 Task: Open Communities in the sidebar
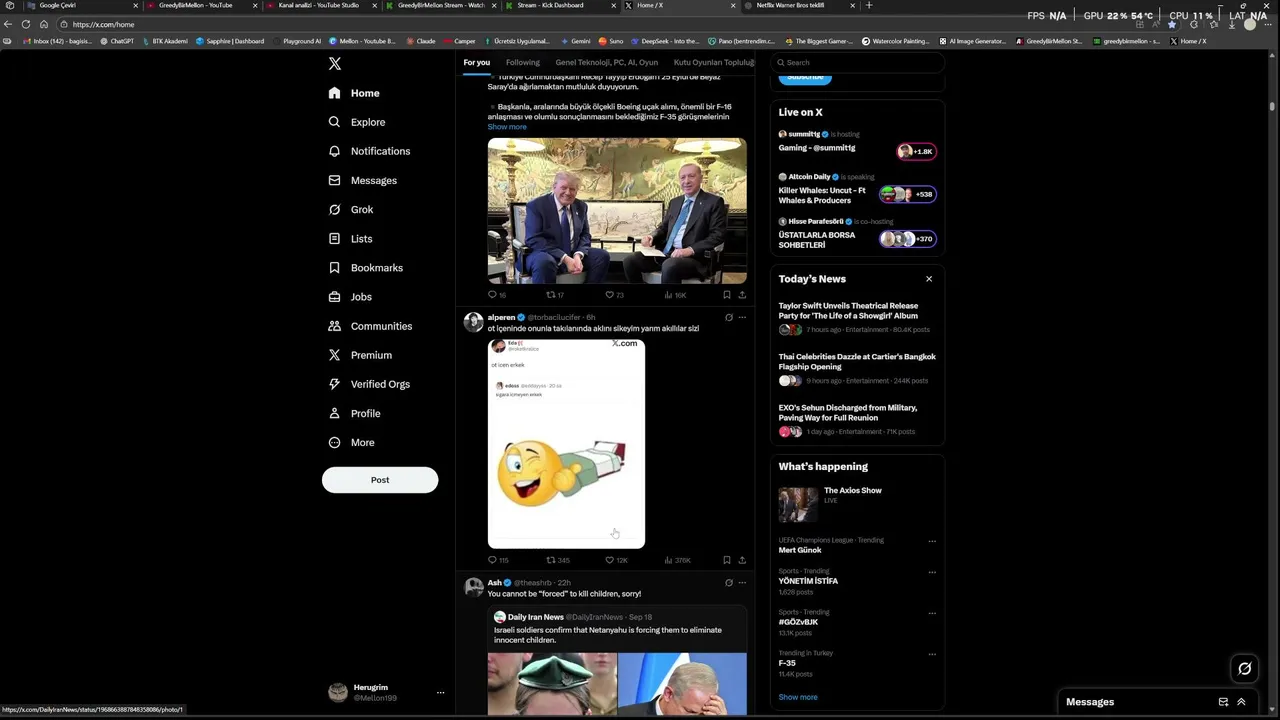(x=370, y=326)
